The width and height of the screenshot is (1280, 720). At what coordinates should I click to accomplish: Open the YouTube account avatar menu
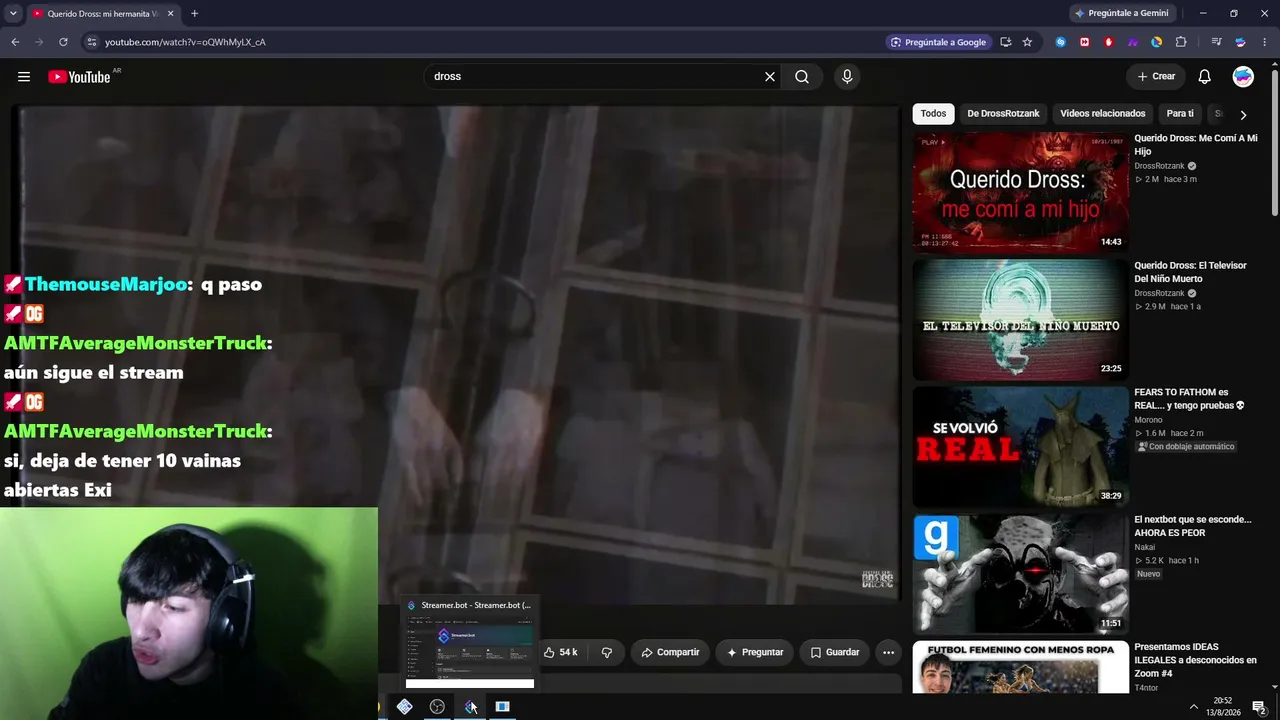pos(1243,77)
